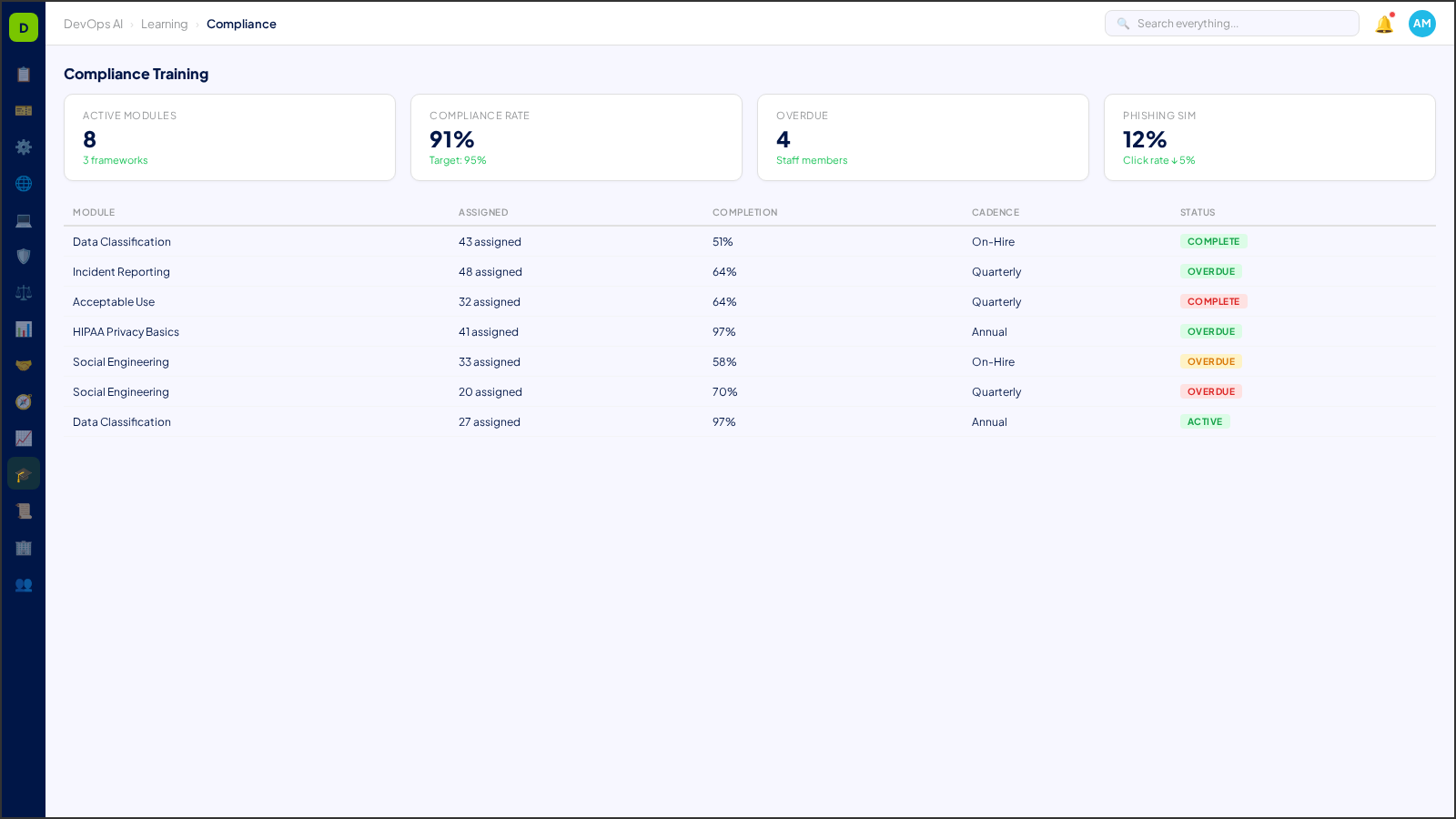Select the shield security icon in sidebar

point(24,256)
